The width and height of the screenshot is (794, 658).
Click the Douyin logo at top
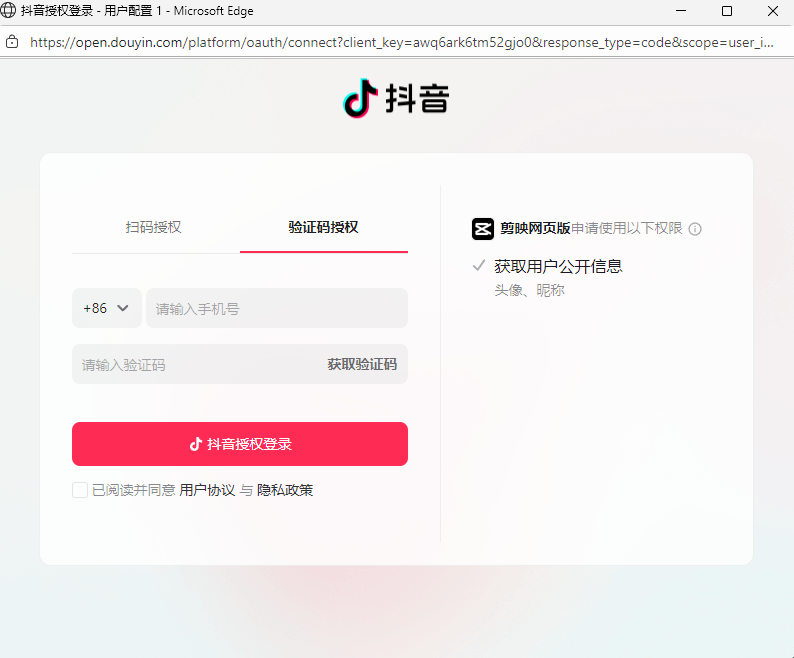(396, 98)
